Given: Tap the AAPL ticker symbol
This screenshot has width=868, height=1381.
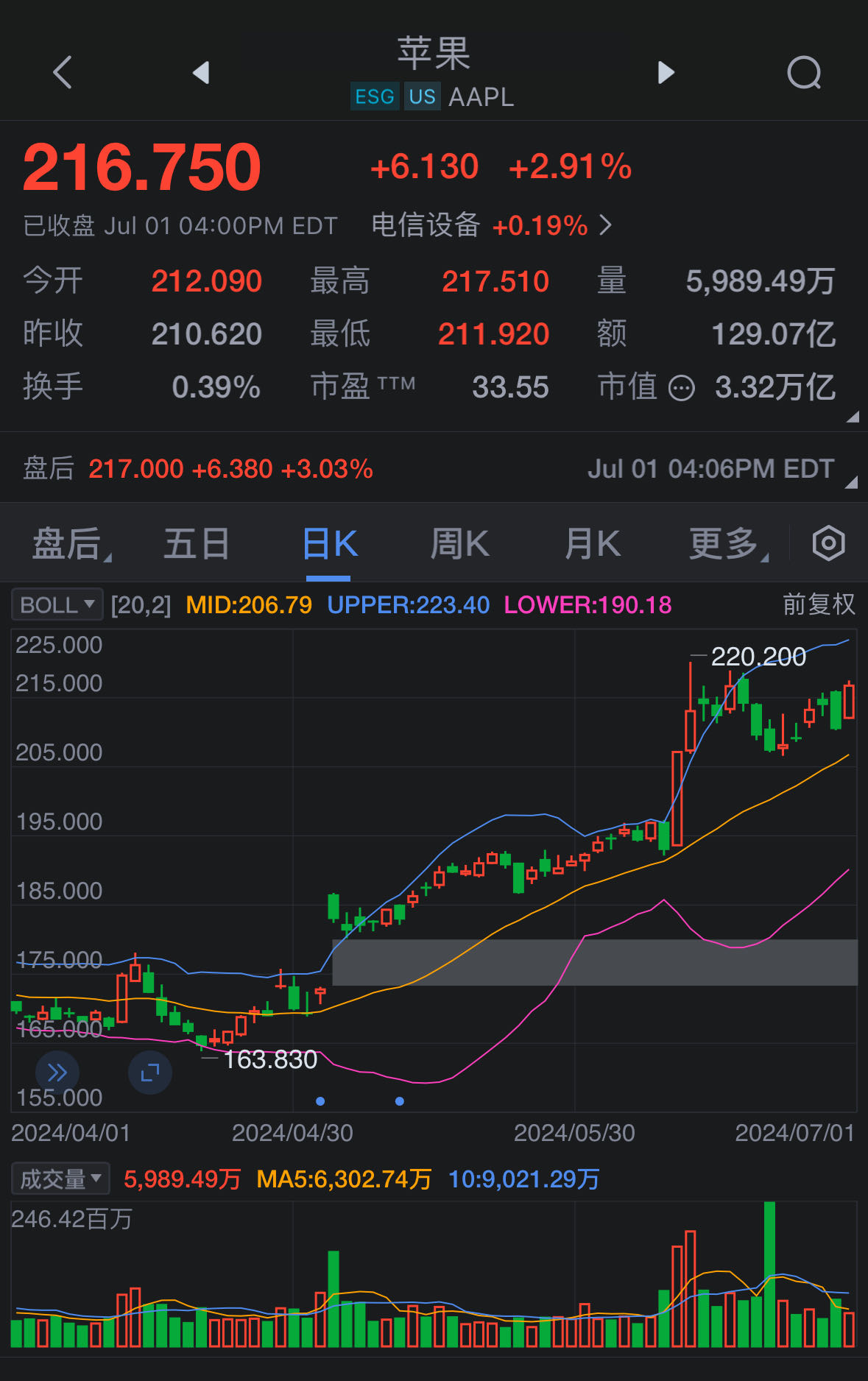Looking at the screenshot, I should (481, 96).
